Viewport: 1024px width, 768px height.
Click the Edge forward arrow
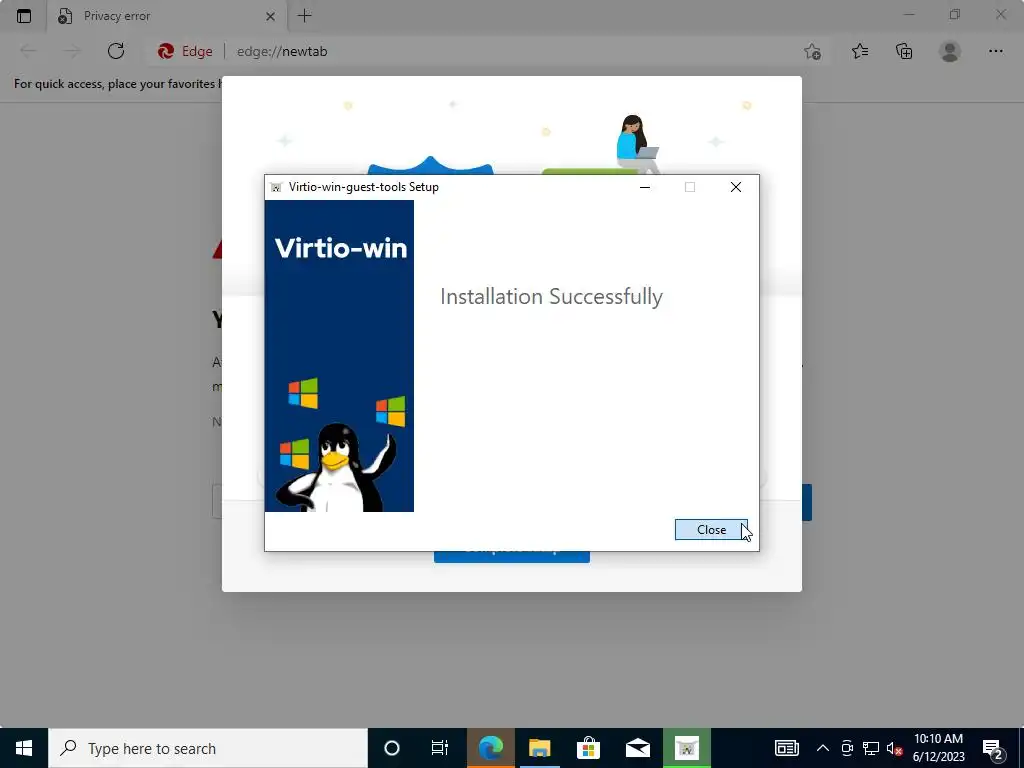(72, 51)
